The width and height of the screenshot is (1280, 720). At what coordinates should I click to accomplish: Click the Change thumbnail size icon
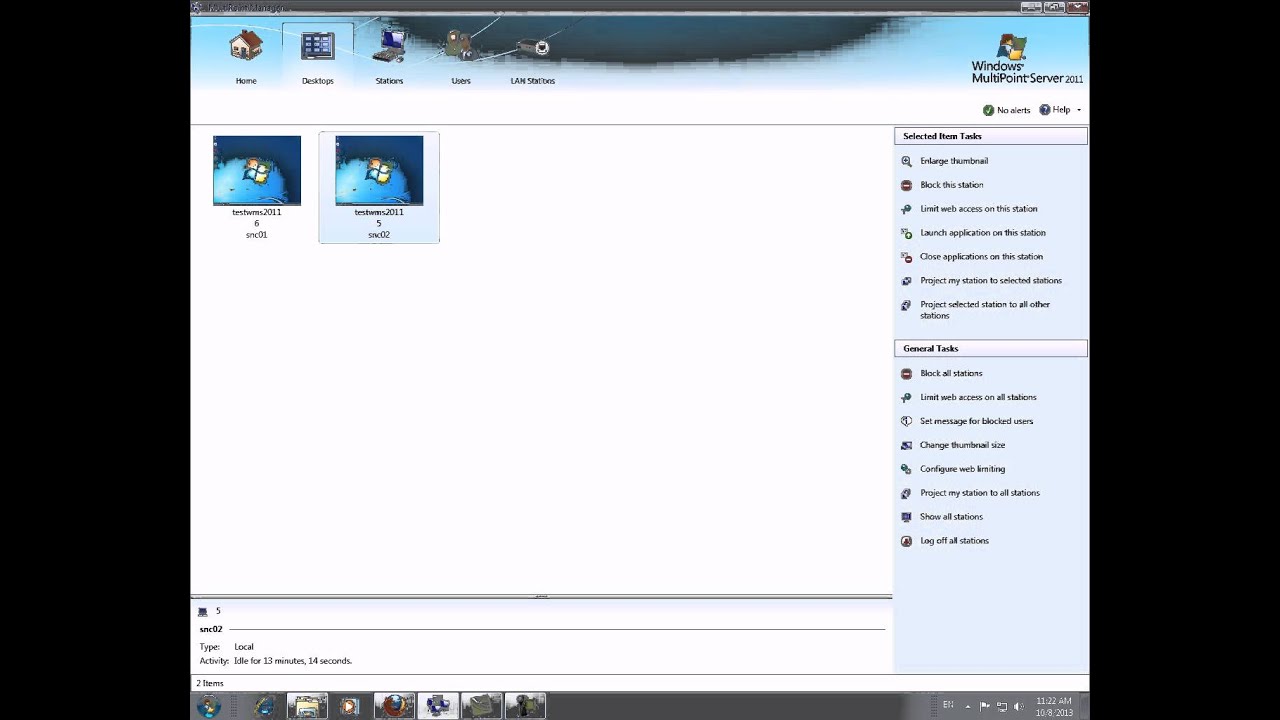(906, 445)
